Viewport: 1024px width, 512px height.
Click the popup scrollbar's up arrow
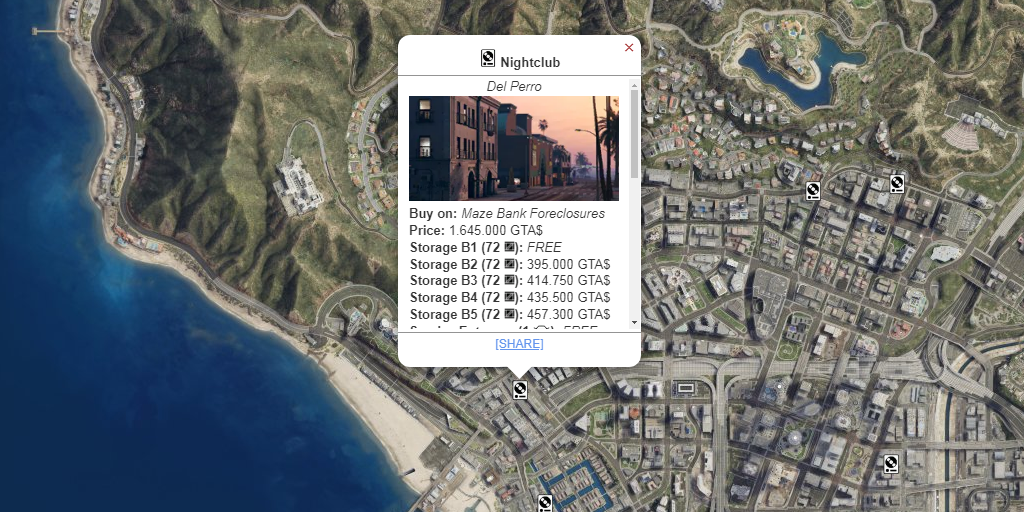[x=634, y=85]
